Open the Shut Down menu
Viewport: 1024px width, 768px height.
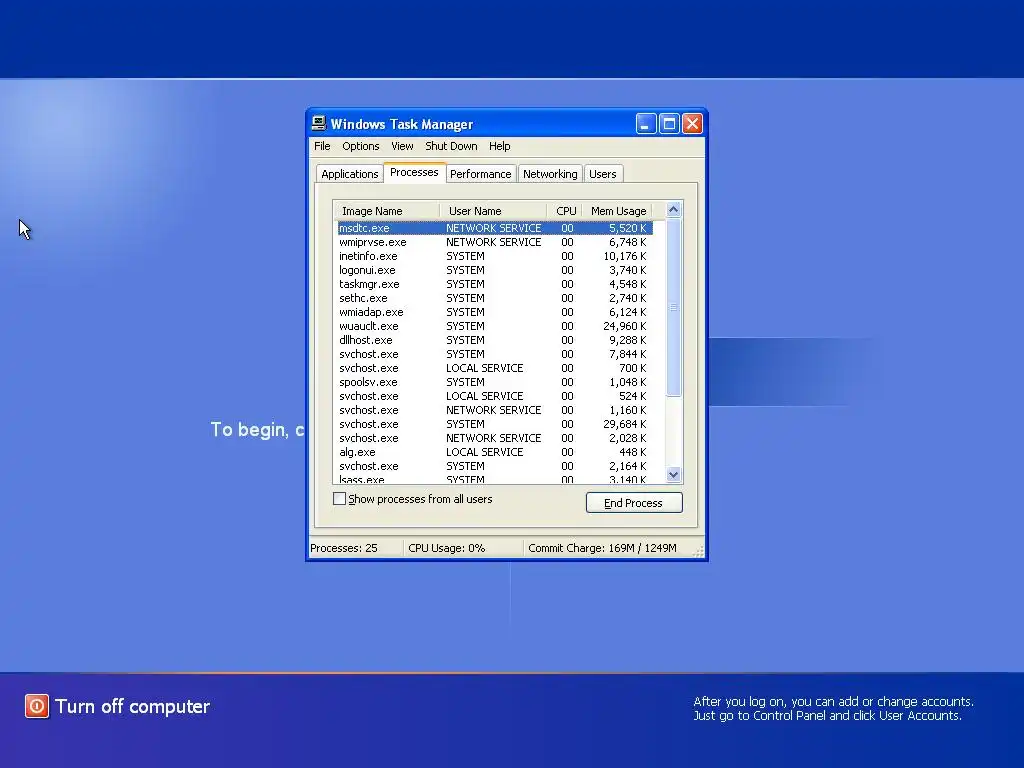(451, 146)
